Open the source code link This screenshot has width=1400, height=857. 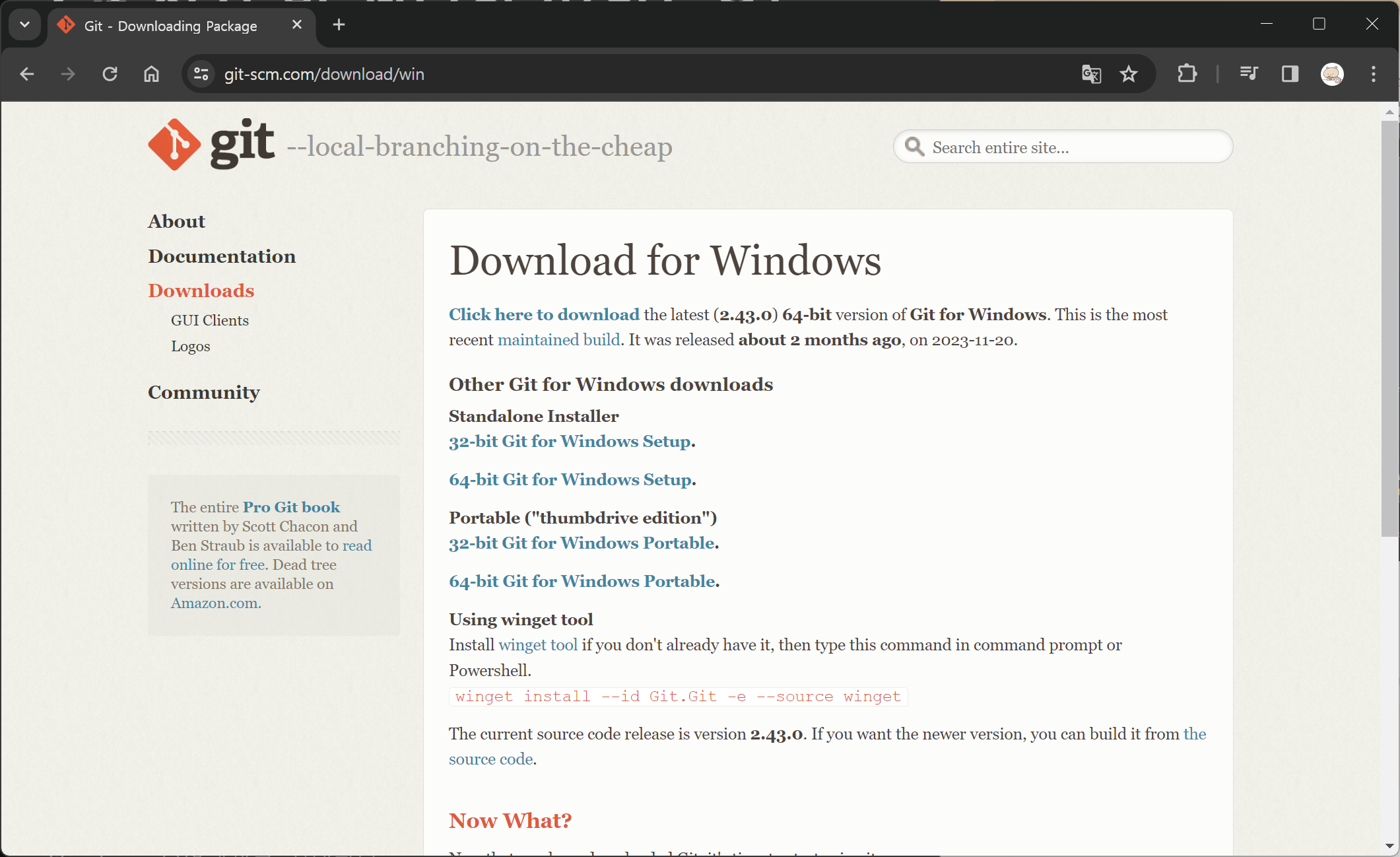click(490, 759)
